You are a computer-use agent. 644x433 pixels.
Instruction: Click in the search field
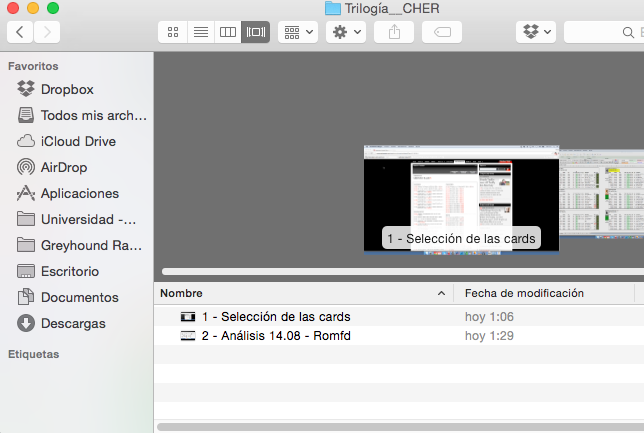click(x=604, y=32)
